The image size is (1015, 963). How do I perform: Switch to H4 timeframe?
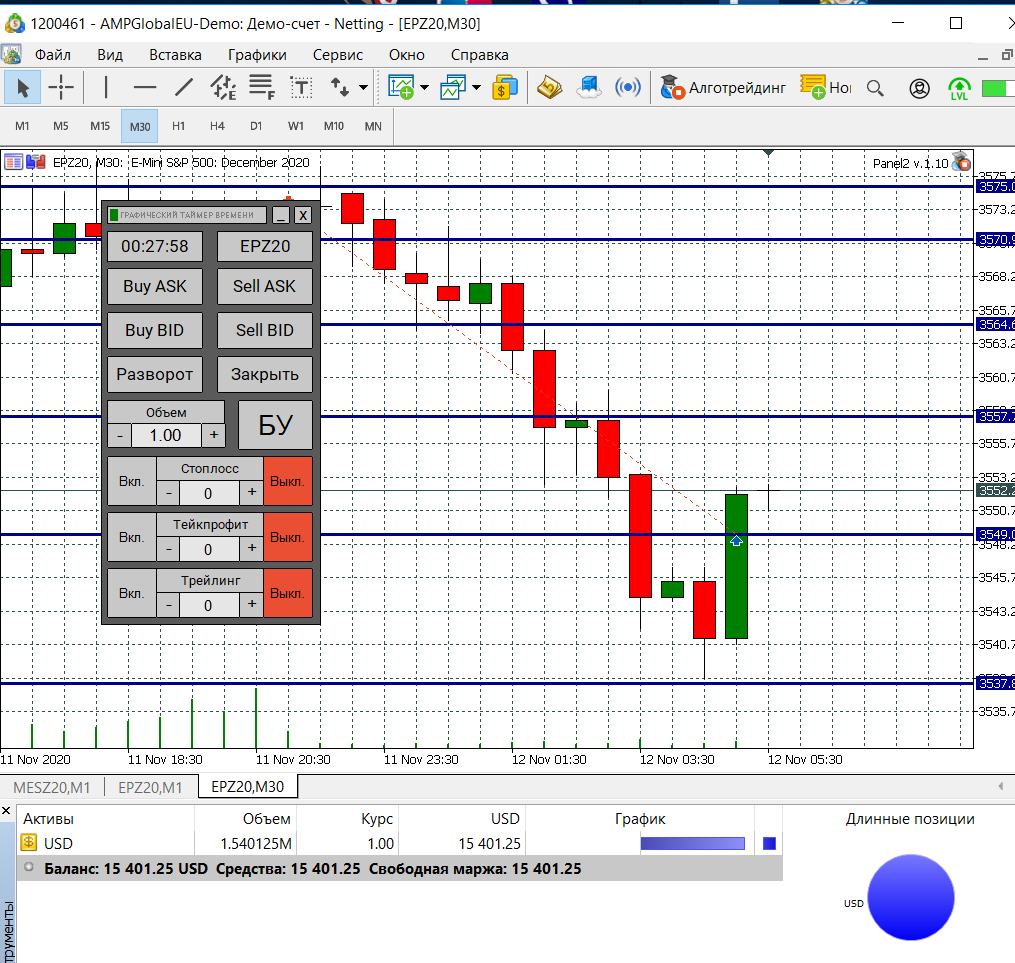[218, 126]
